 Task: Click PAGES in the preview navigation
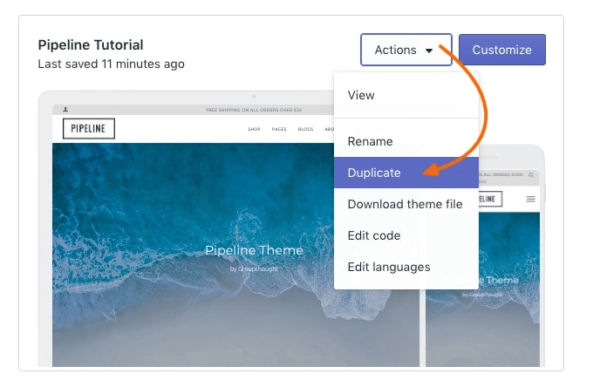279,129
